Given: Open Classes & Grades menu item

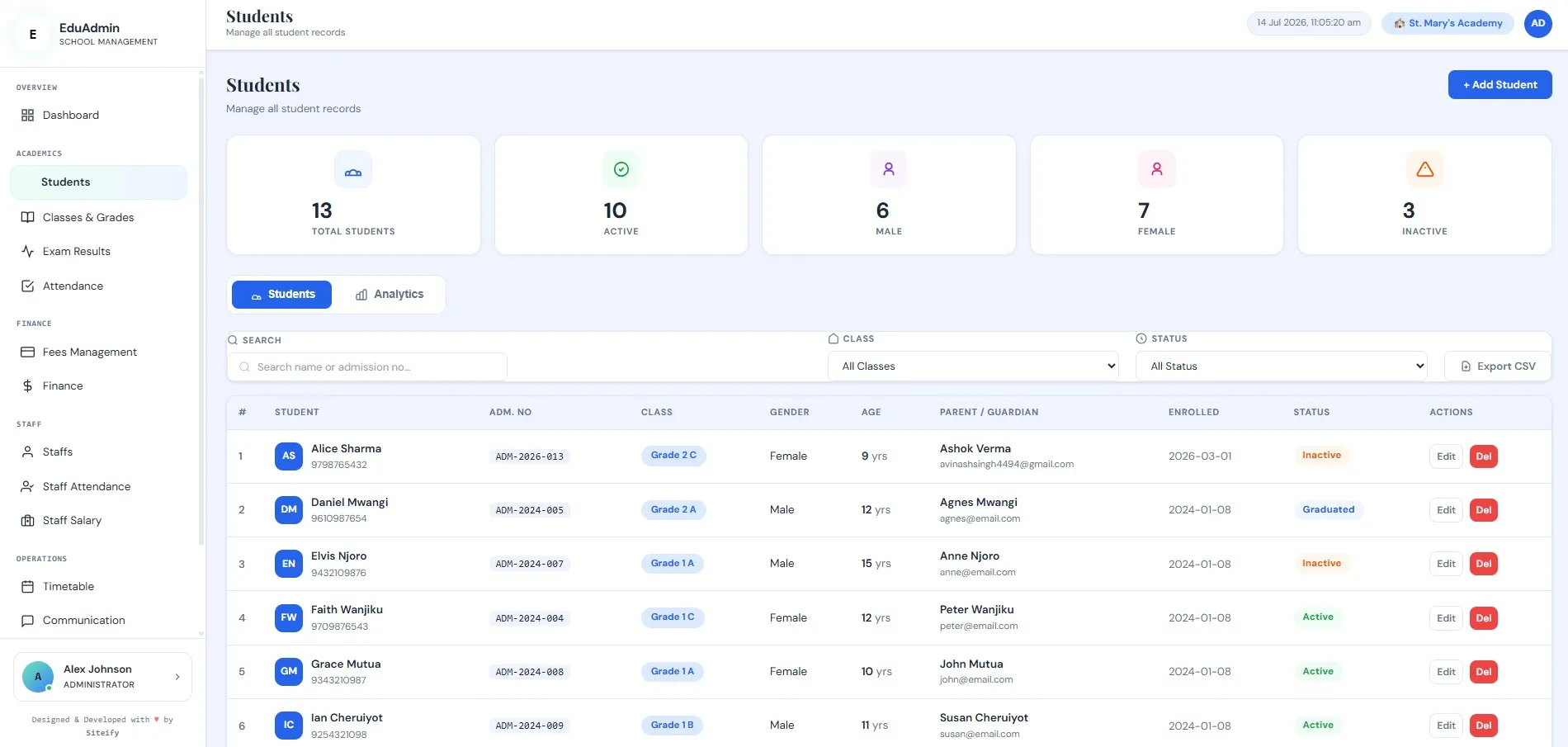Looking at the screenshot, I should (98, 217).
